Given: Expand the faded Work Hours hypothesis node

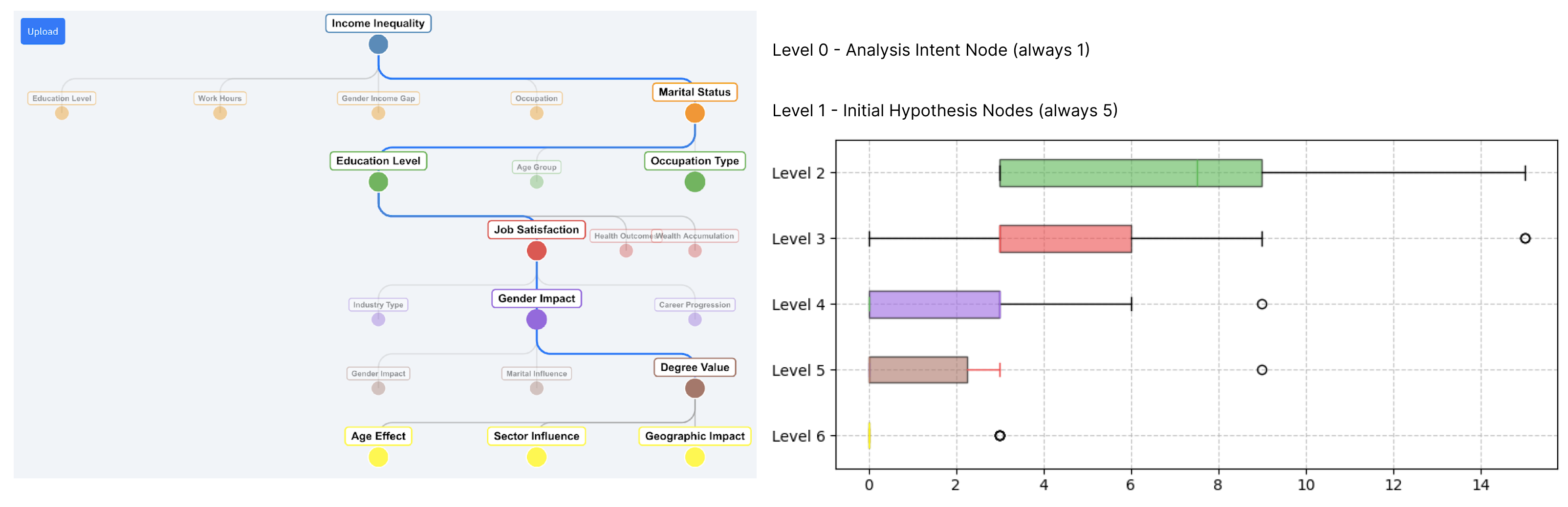Looking at the screenshot, I should click(220, 113).
